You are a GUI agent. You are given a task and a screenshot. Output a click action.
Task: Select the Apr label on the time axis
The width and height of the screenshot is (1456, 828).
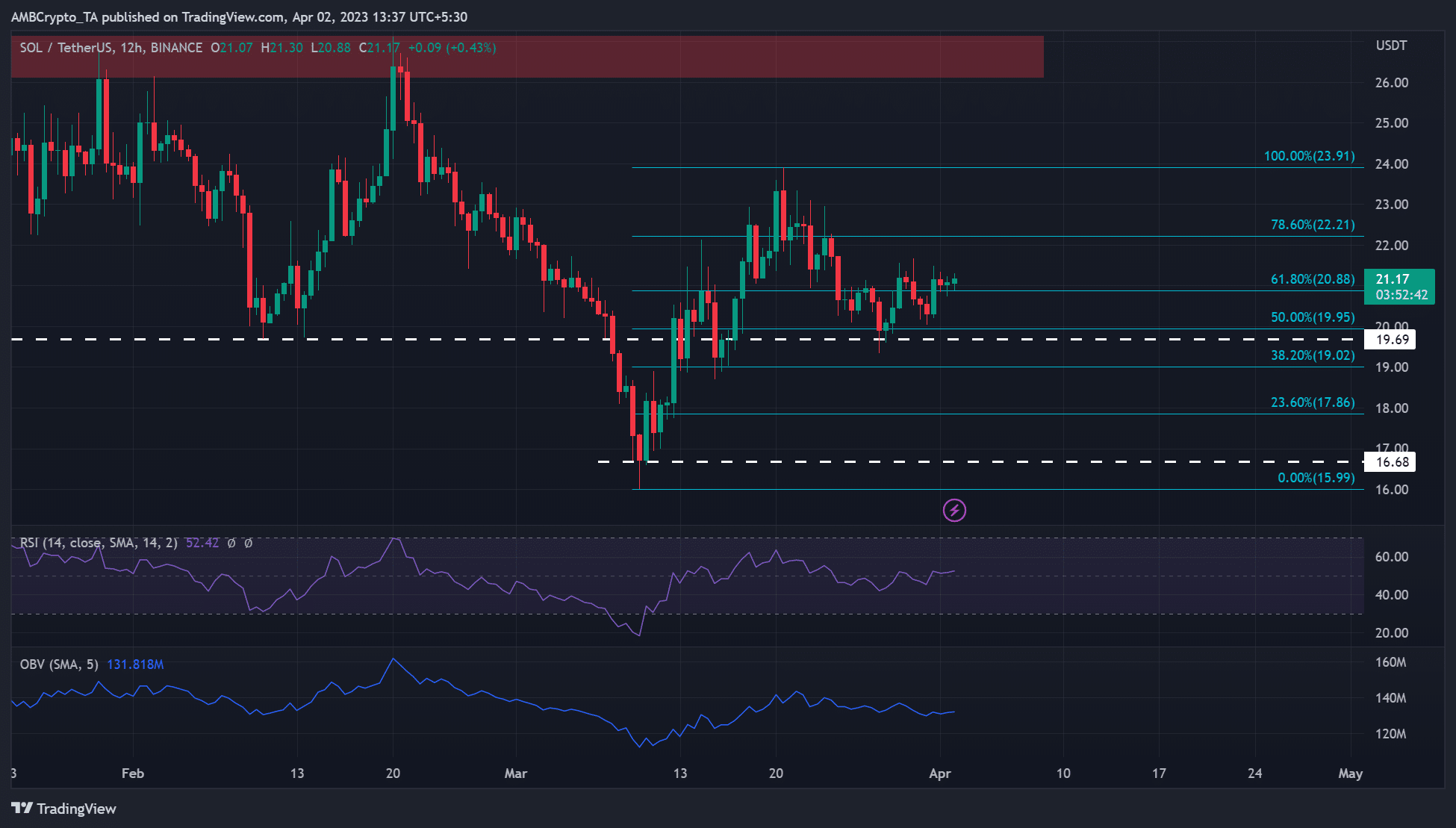click(x=942, y=774)
